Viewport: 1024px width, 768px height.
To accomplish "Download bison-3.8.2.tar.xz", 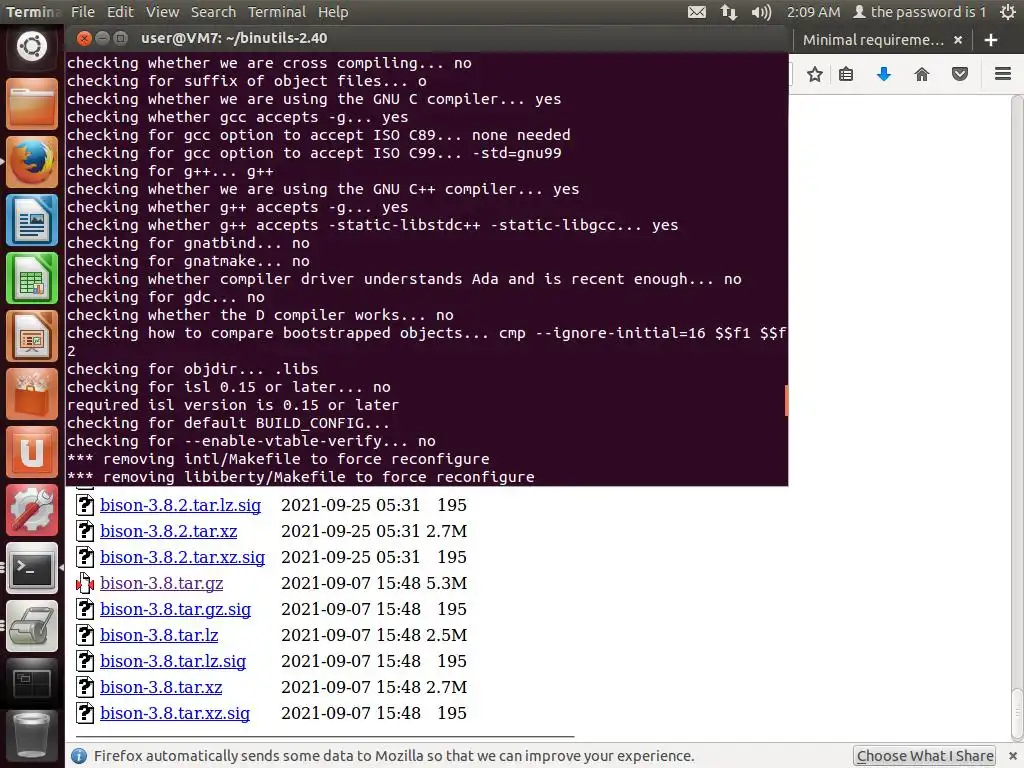I will click(x=168, y=531).
